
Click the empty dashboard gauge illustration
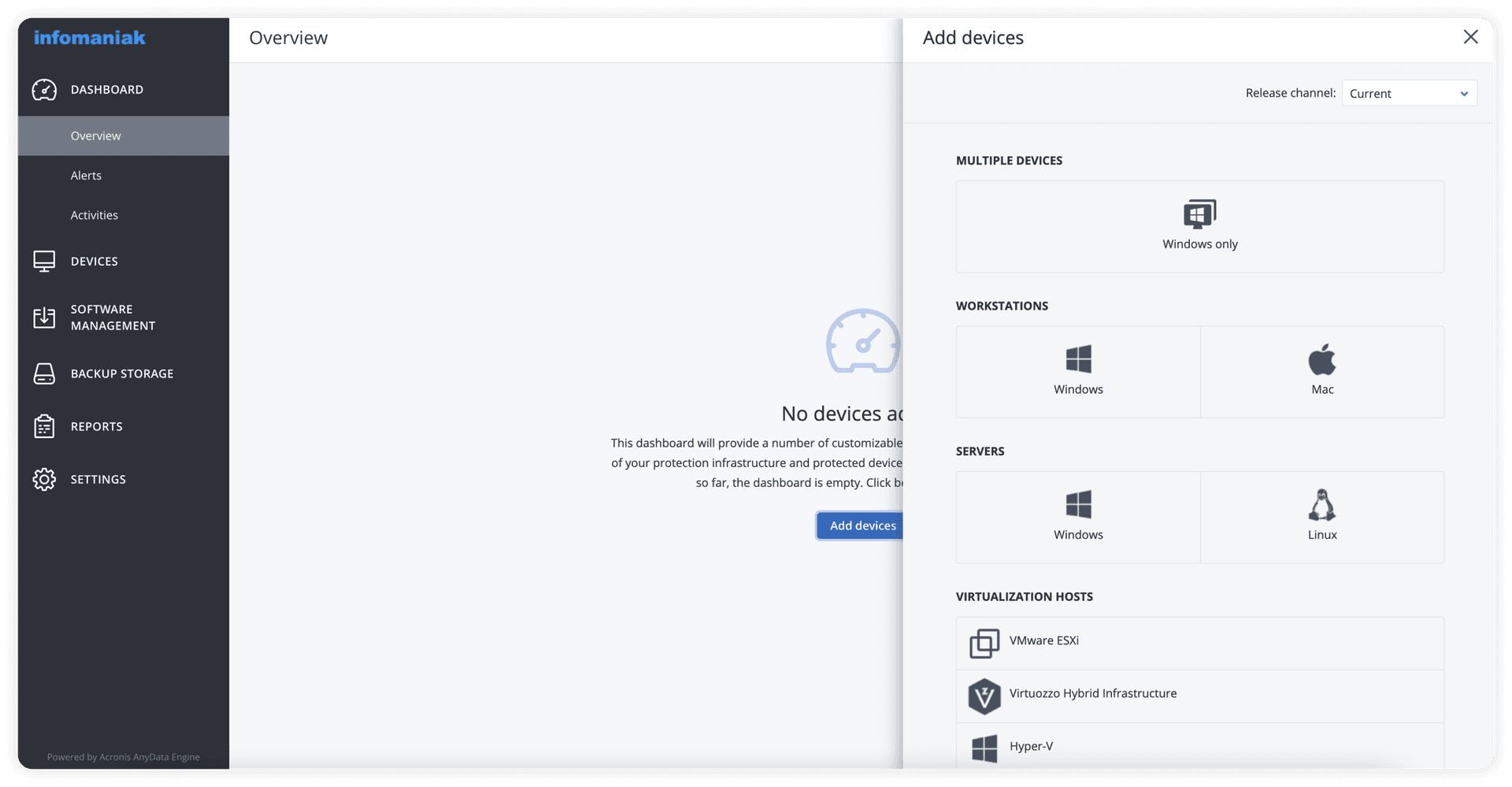pyautogui.click(x=863, y=340)
